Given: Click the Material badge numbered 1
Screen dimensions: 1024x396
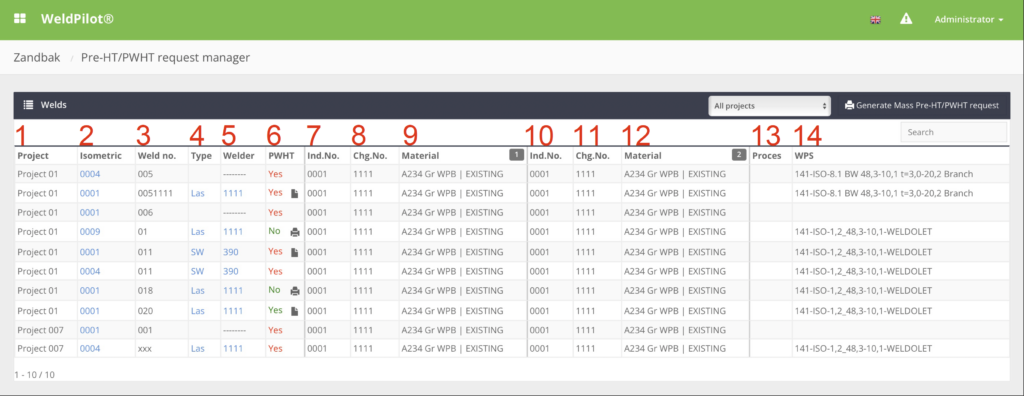Looking at the screenshot, I should click(x=517, y=156).
